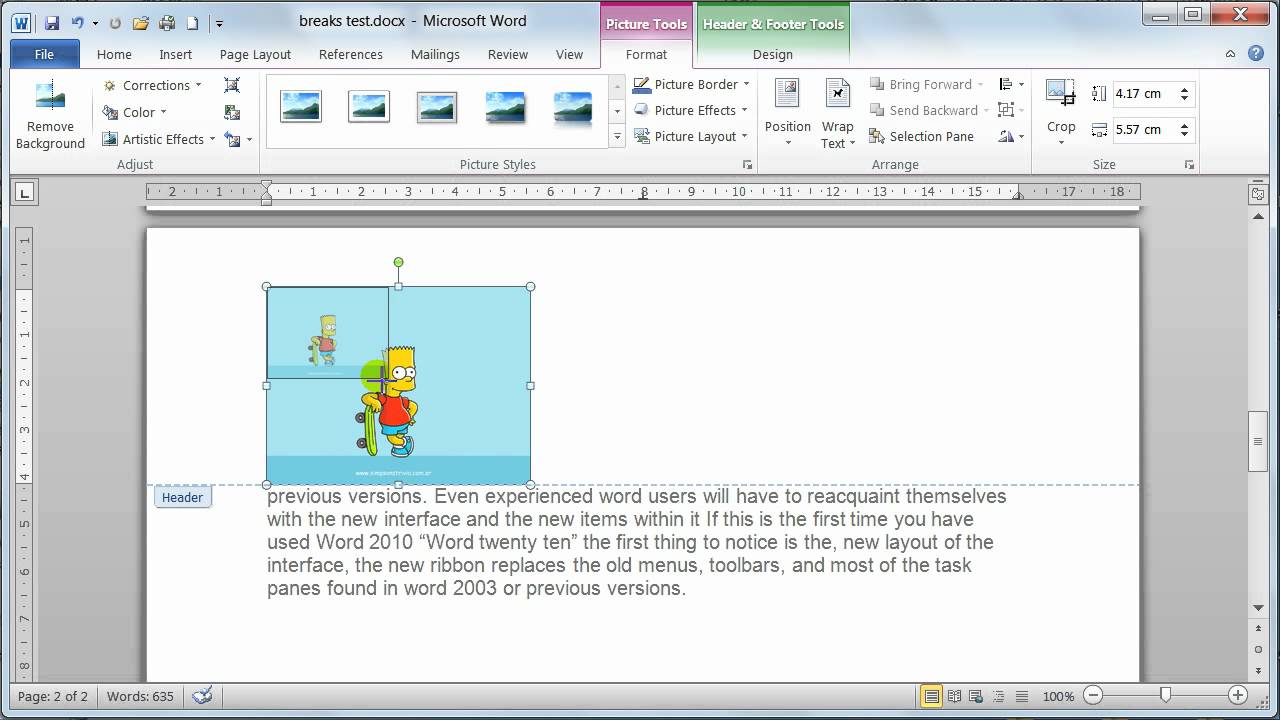Click the proofing errors icon in status bar
Viewport: 1280px width, 720px height.
(x=202, y=696)
